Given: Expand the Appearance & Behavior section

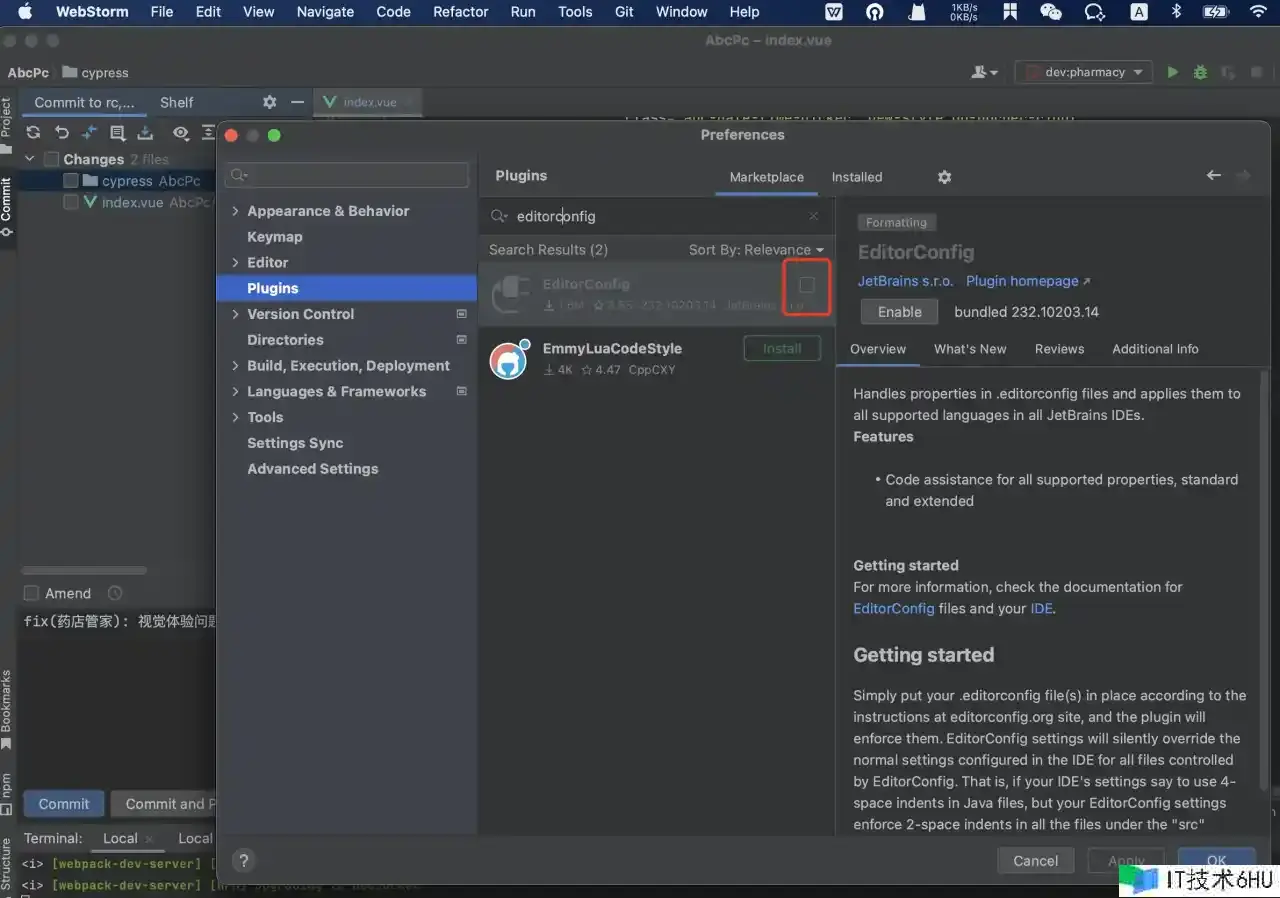Looking at the screenshot, I should pyautogui.click(x=235, y=211).
